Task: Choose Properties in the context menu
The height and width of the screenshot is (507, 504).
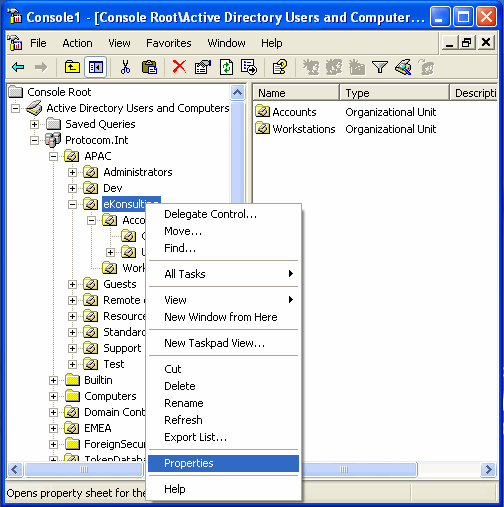Action: (x=223, y=463)
